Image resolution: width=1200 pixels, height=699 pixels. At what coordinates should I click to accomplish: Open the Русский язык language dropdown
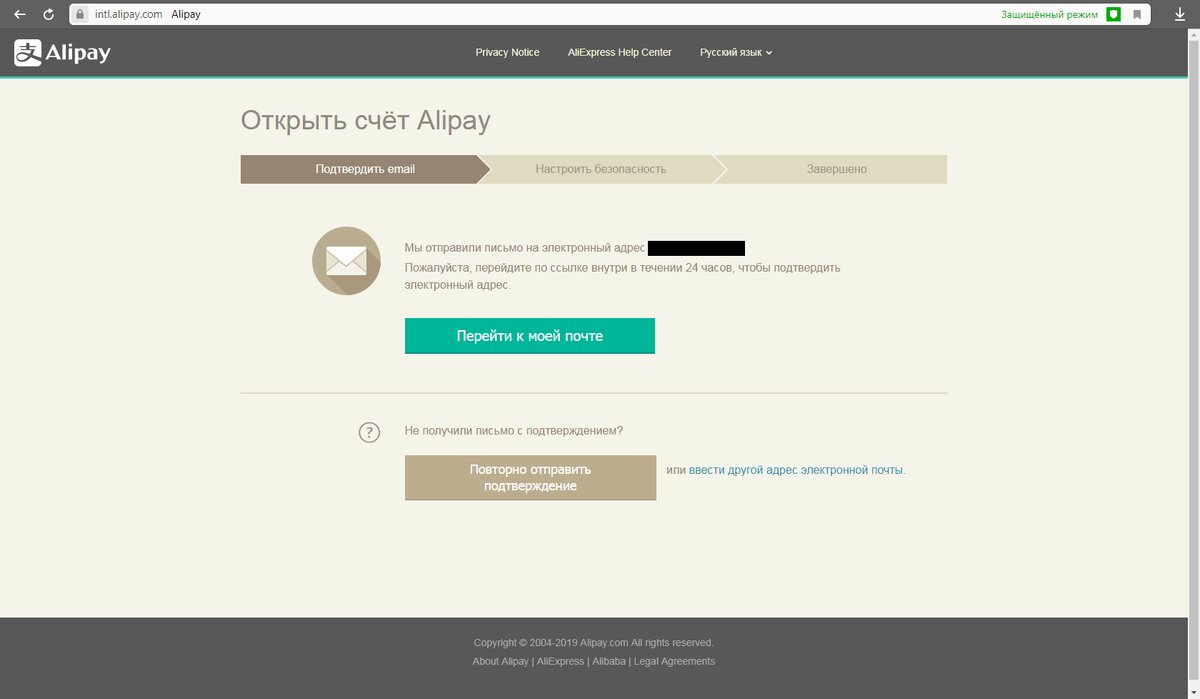pyautogui.click(x=736, y=52)
